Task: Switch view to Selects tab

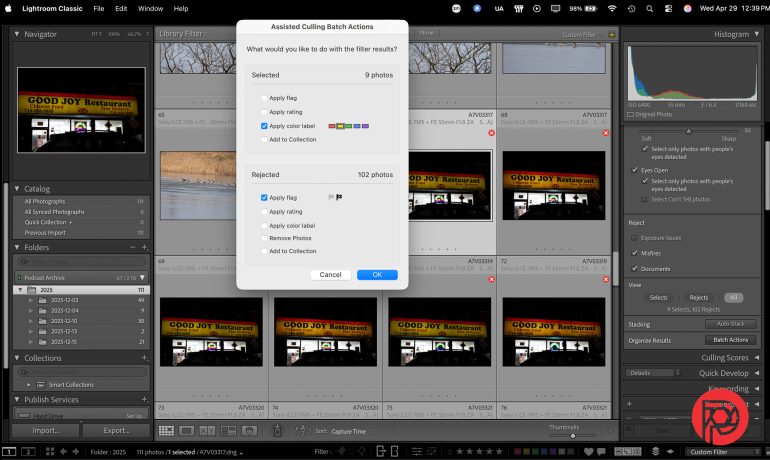Action: 658,298
